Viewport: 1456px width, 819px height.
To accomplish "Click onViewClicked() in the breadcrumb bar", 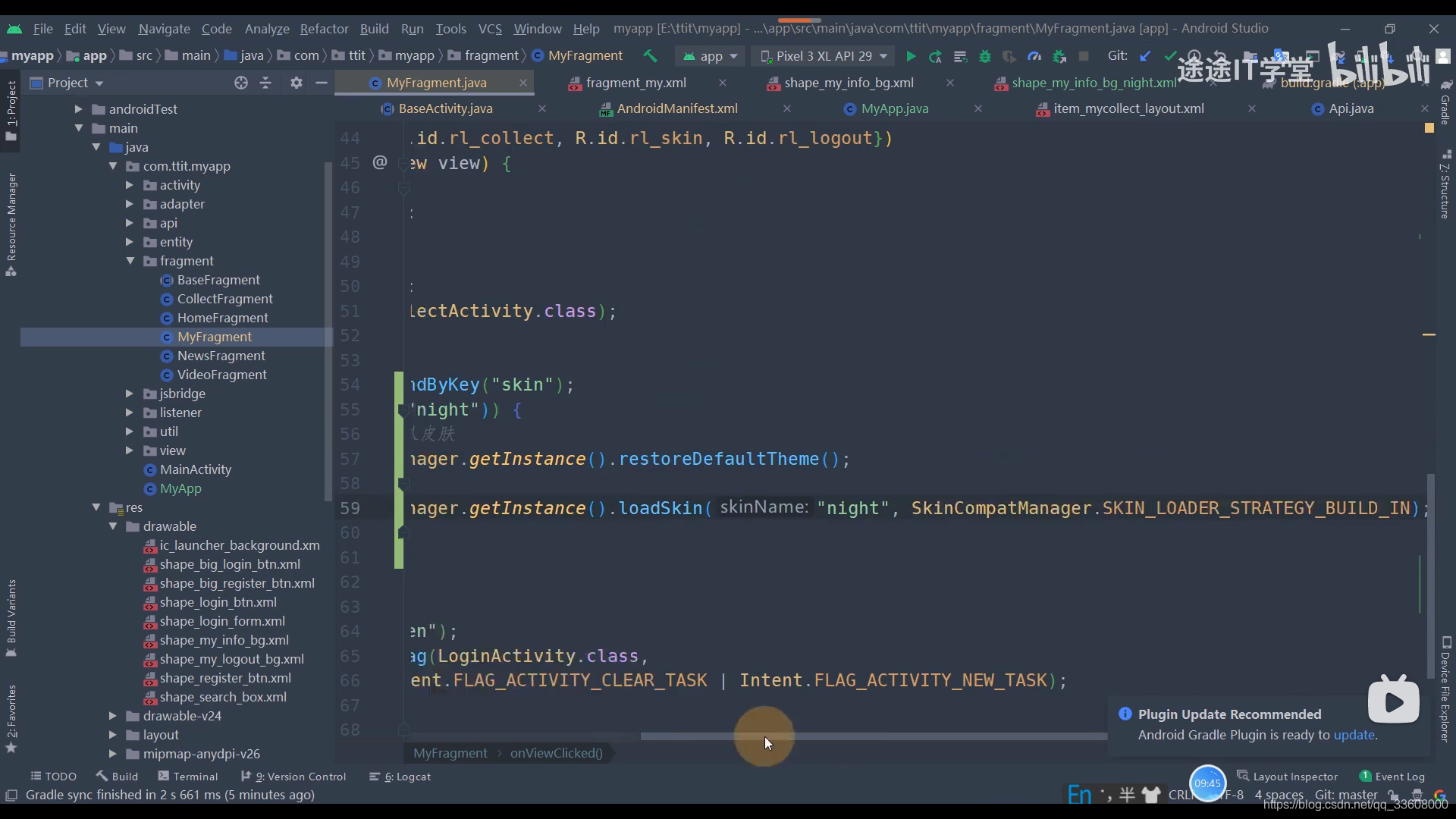I will [x=557, y=753].
